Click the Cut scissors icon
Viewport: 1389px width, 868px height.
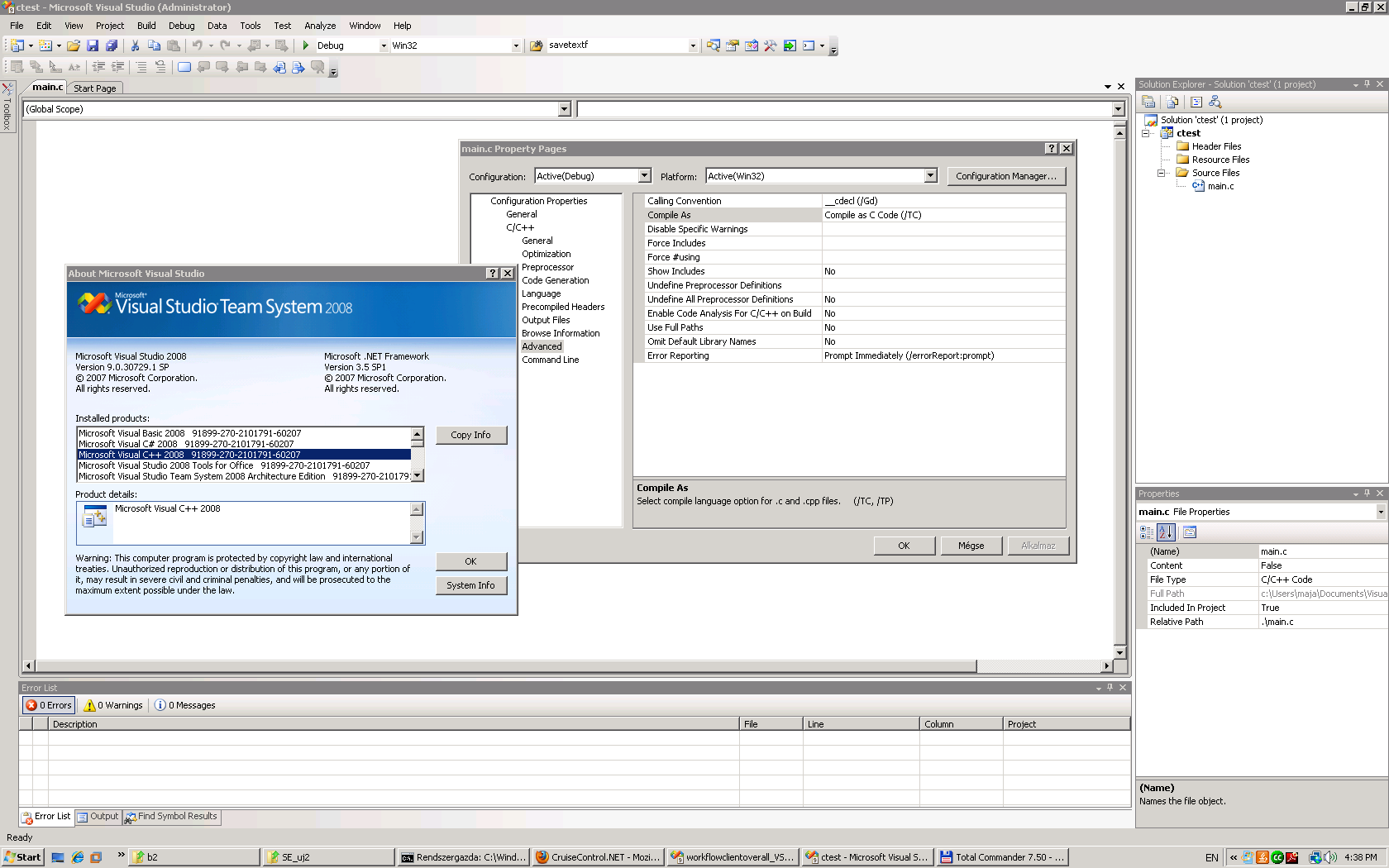pyautogui.click(x=135, y=45)
